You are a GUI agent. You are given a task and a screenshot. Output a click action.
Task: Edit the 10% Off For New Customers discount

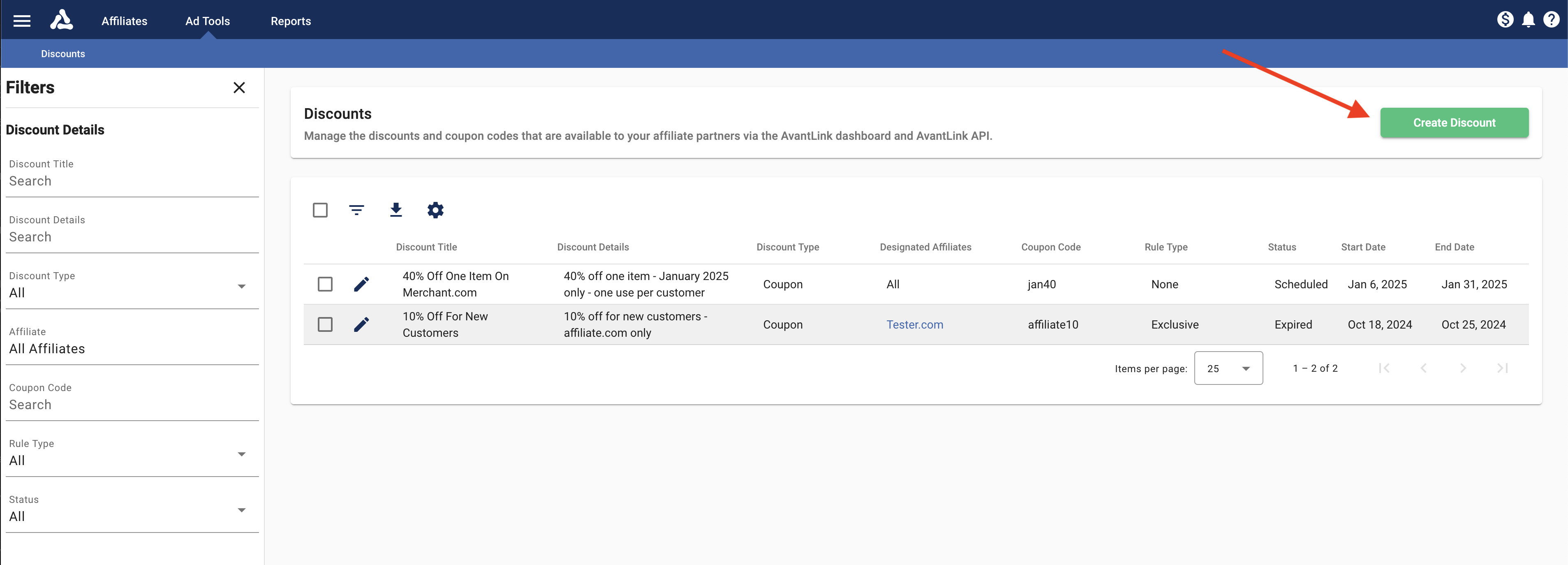point(361,324)
